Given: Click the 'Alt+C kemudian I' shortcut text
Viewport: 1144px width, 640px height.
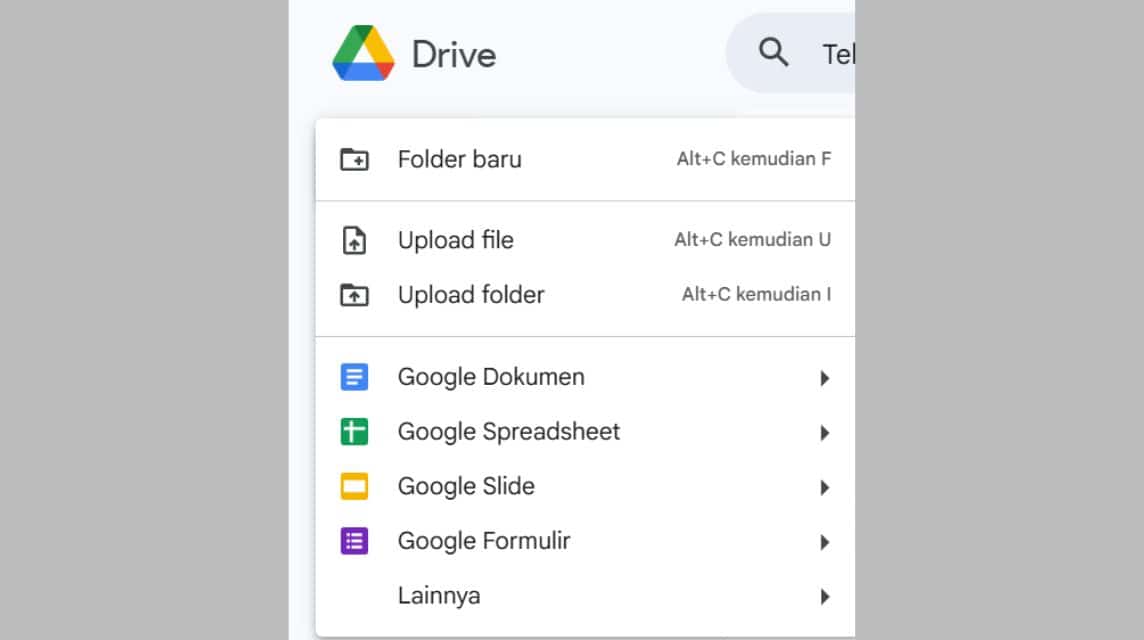Looking at the screenshot, I should click(x=757, y=295).
